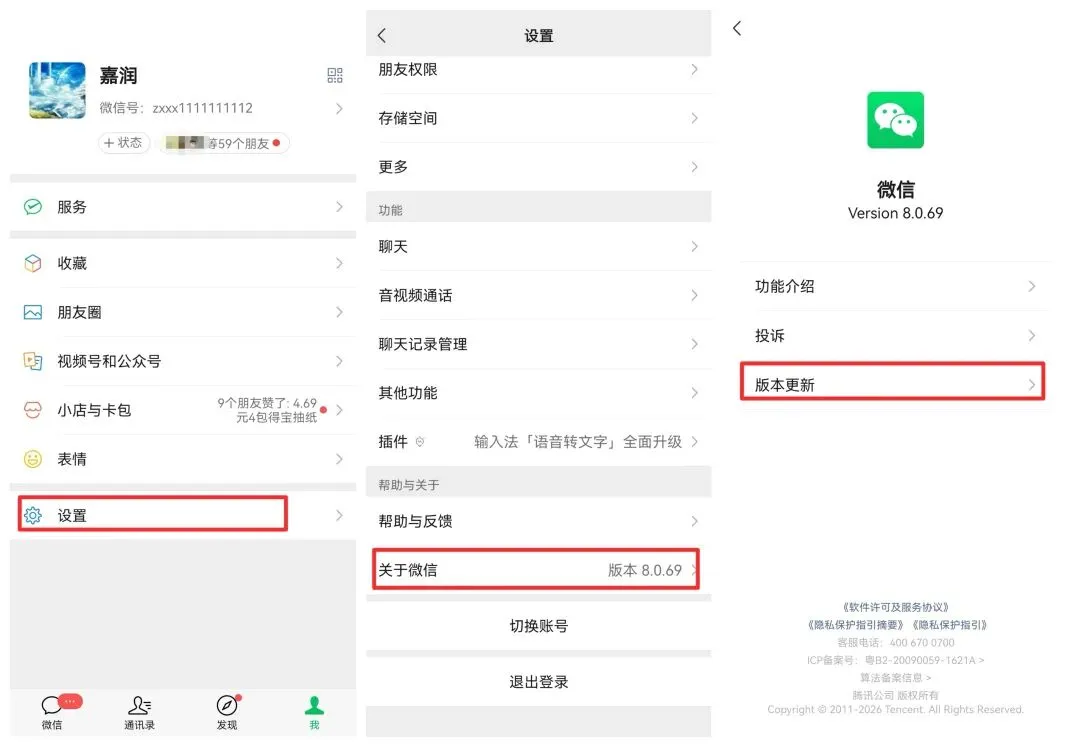
Task: Click the 朋友圈 picture icon
Action: click(32, 312)
